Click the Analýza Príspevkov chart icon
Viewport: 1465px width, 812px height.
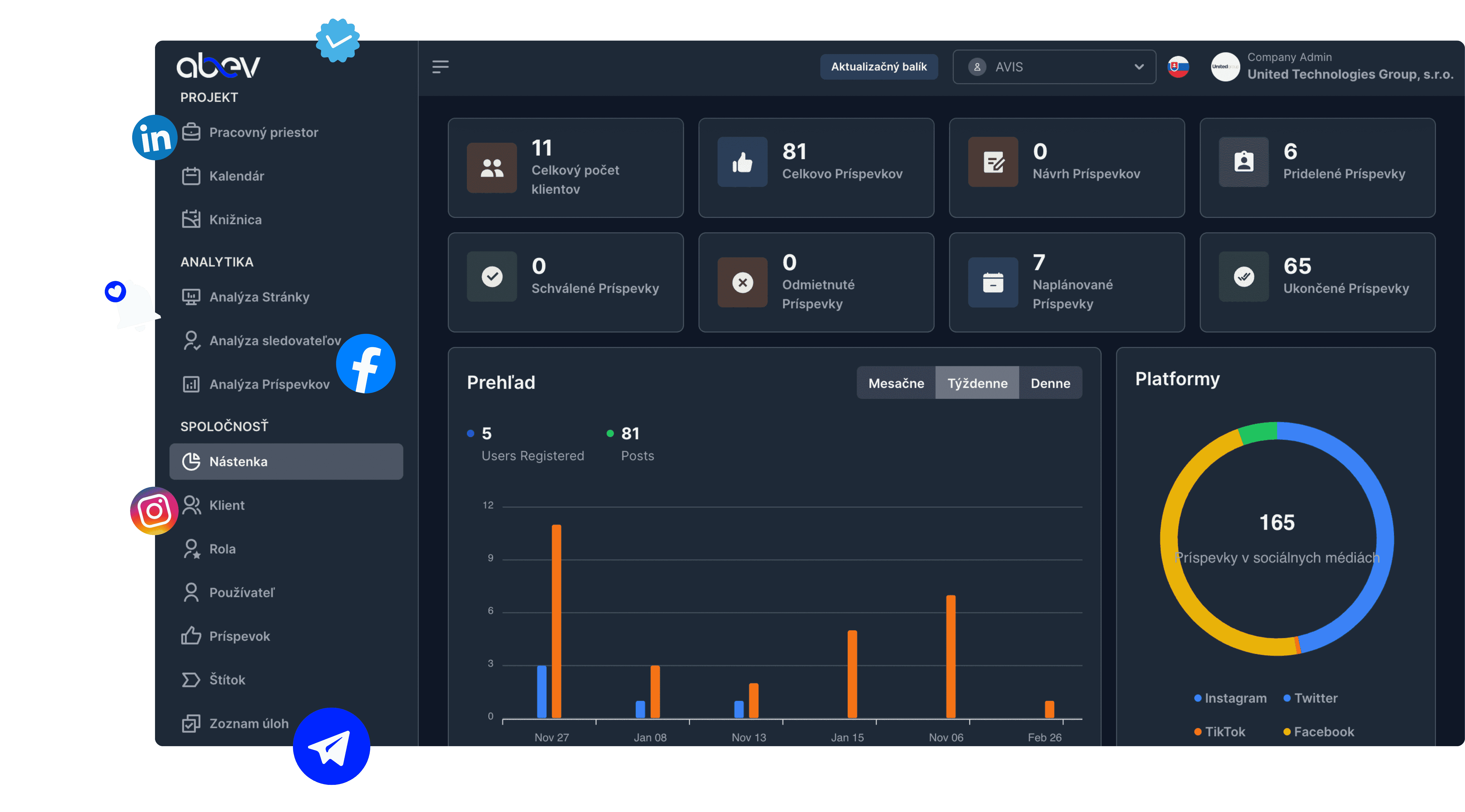tap(191, 384)
